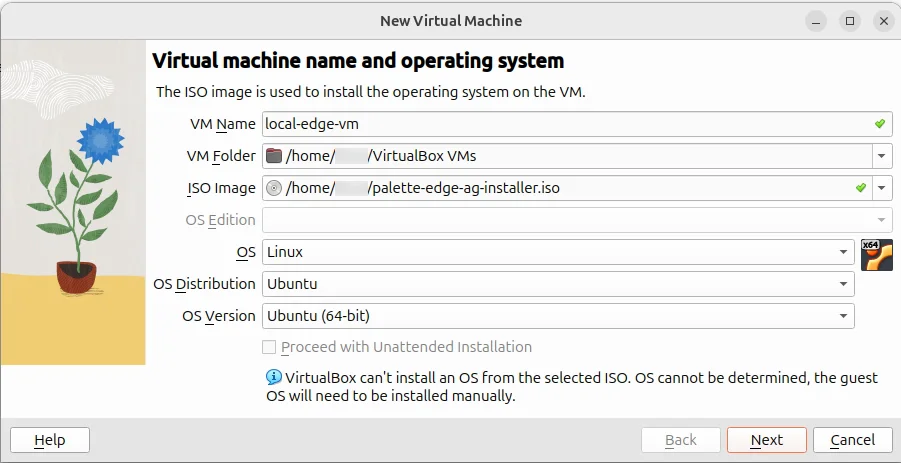Click the VM Folder label

pyautogui.click(x=221, y=156)
